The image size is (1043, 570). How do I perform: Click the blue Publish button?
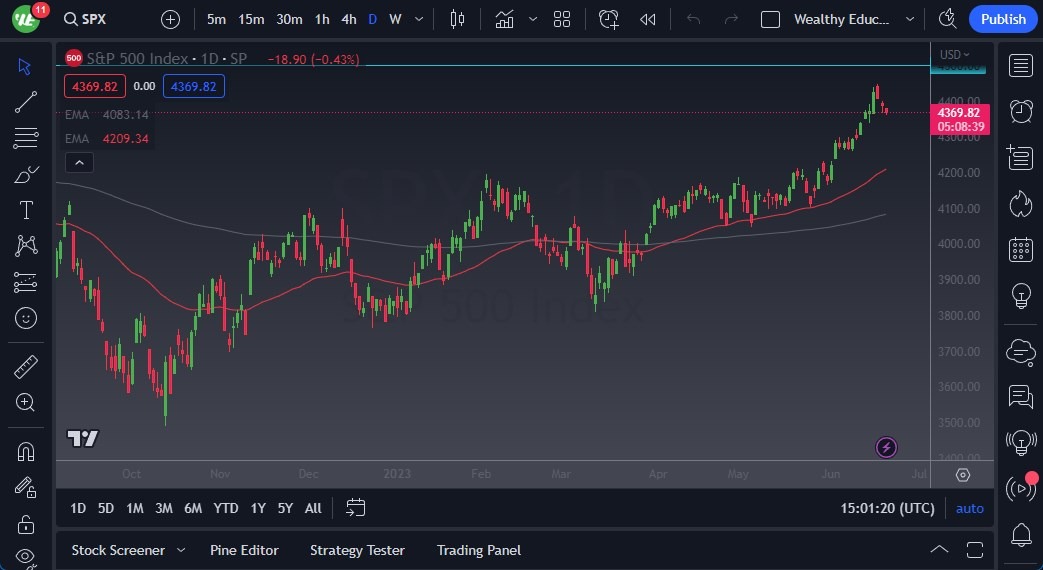tap(1002, 19)
